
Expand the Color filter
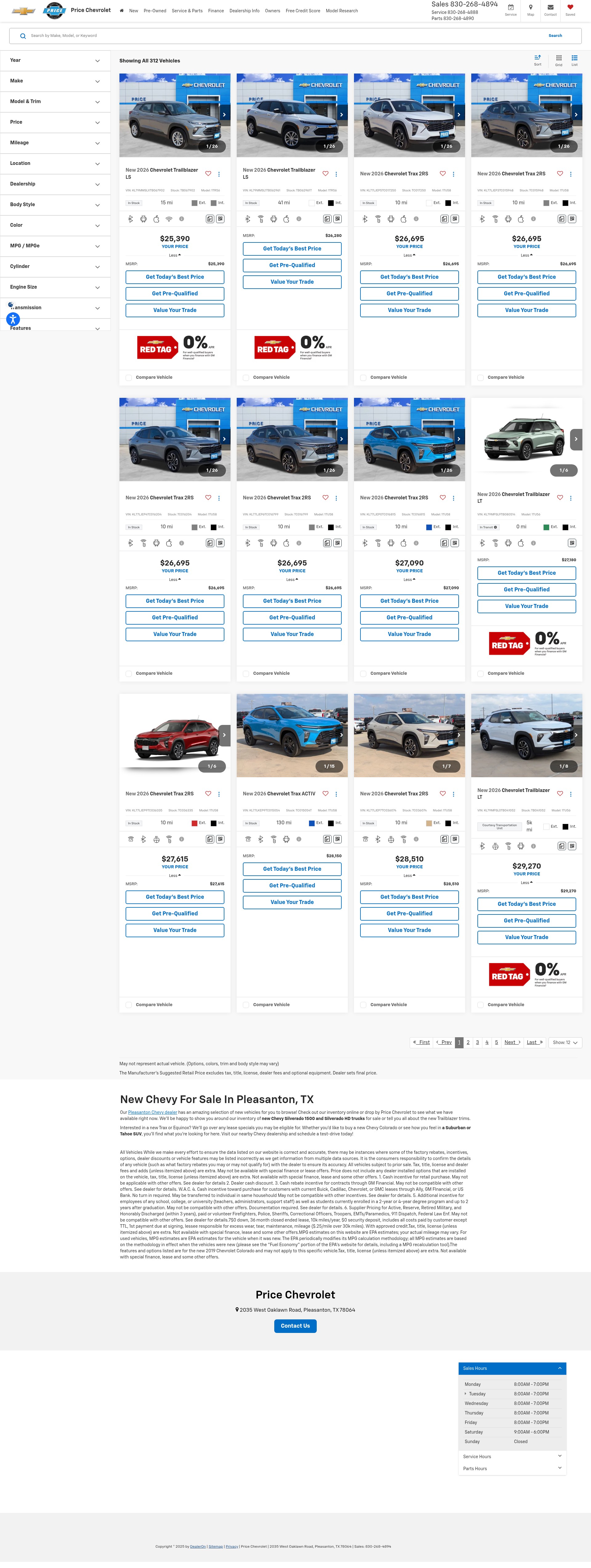pyautogui.click(x=55, y=225)
